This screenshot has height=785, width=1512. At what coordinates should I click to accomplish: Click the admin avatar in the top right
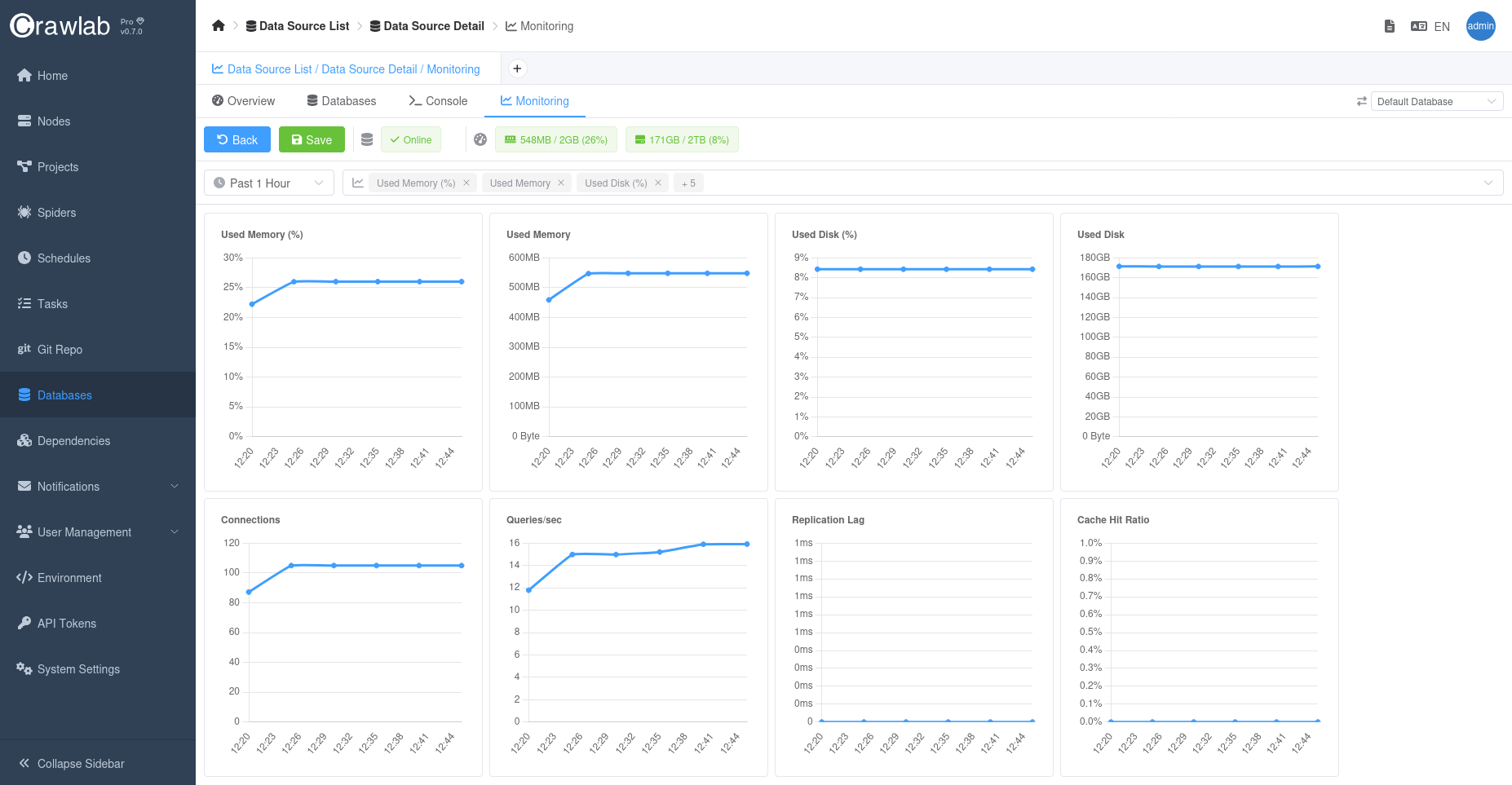1481,26
